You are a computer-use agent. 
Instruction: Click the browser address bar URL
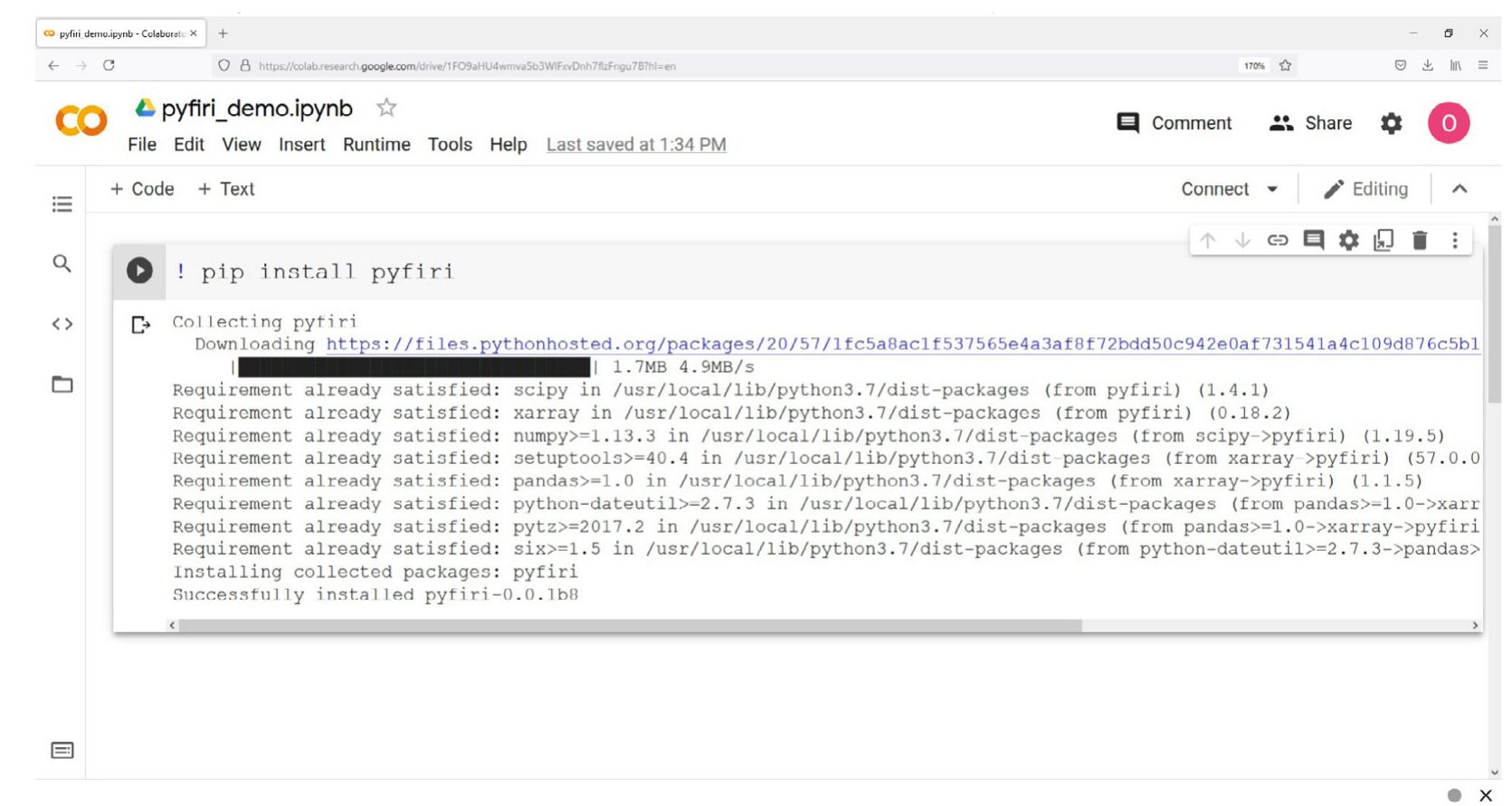coord(467,66)
